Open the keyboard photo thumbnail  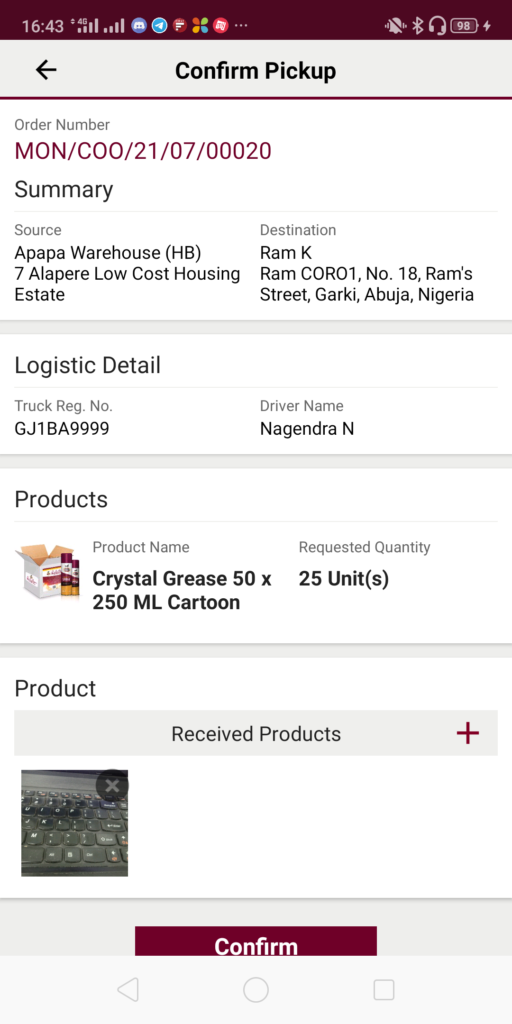coord(74,823)
